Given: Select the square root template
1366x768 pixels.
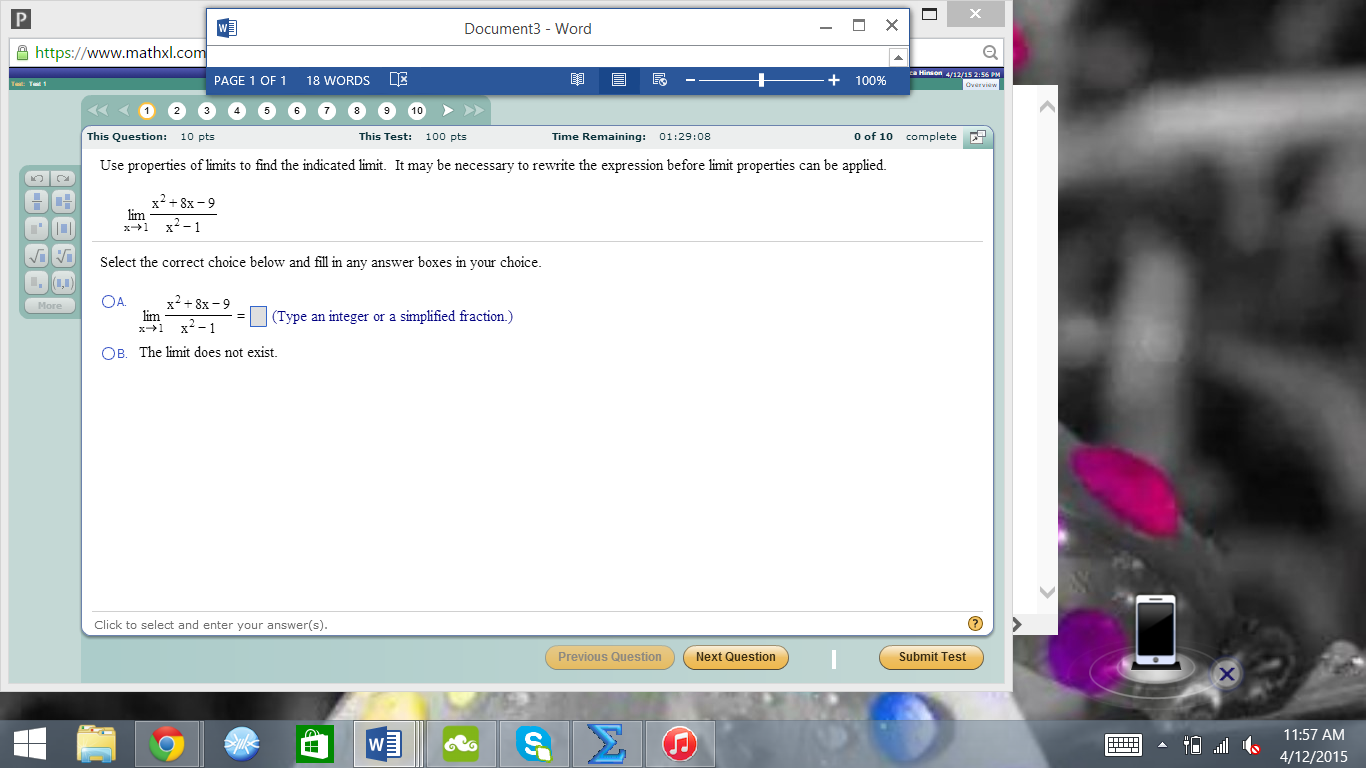Looking at the screenshot, I should coord(35,255).
